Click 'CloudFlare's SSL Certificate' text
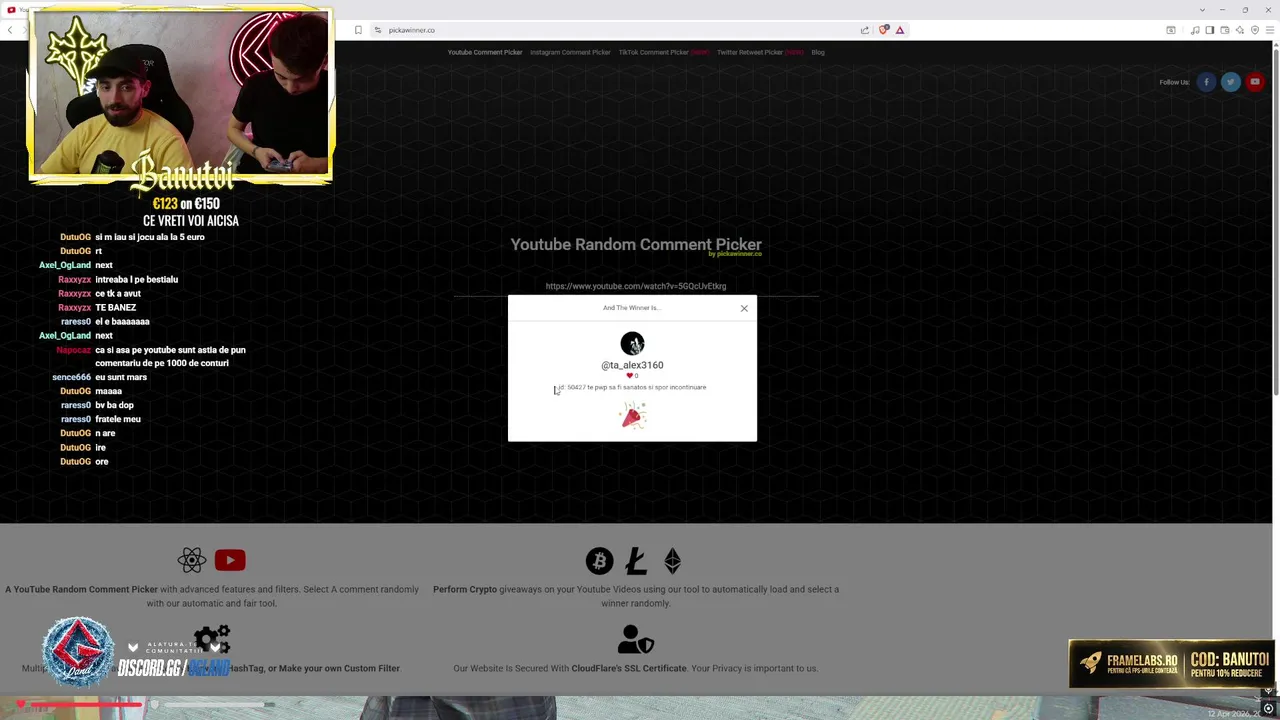 point(628,668)
